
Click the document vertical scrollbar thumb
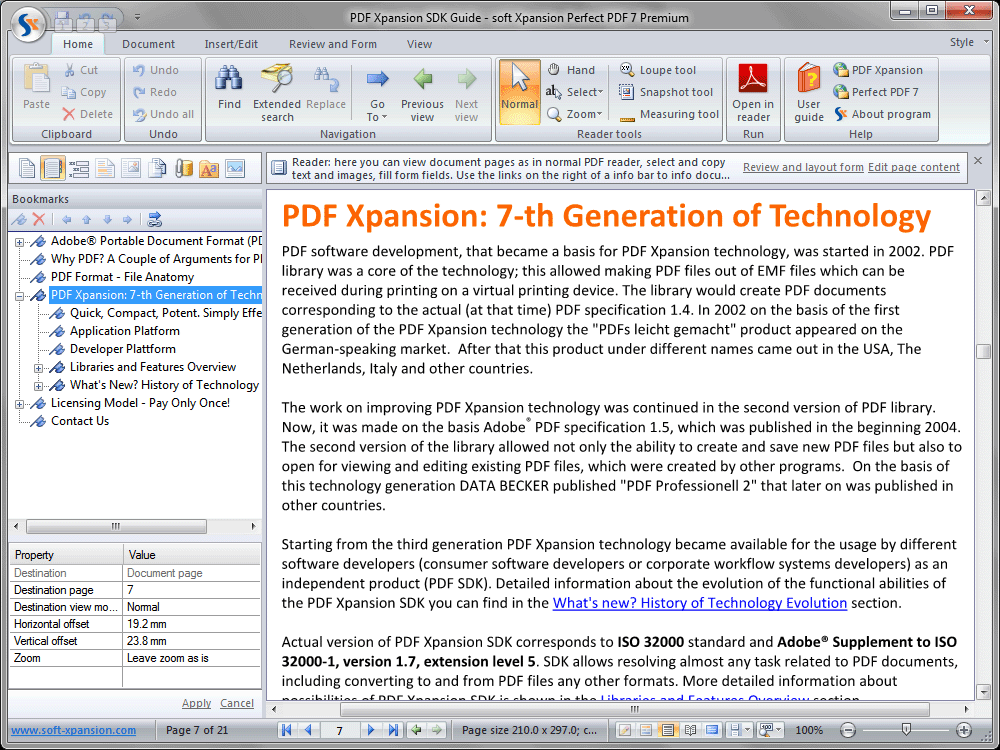tap(983, 351)
